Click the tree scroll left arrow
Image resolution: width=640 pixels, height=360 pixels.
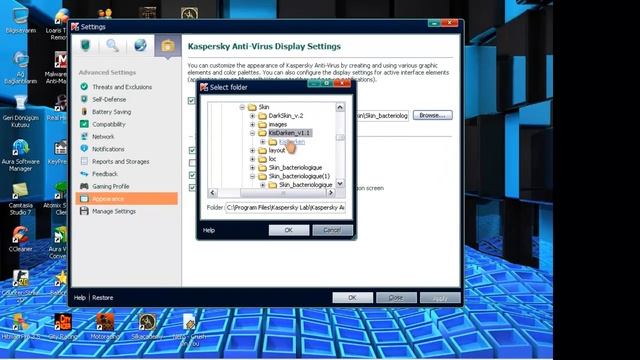[212, 193]
